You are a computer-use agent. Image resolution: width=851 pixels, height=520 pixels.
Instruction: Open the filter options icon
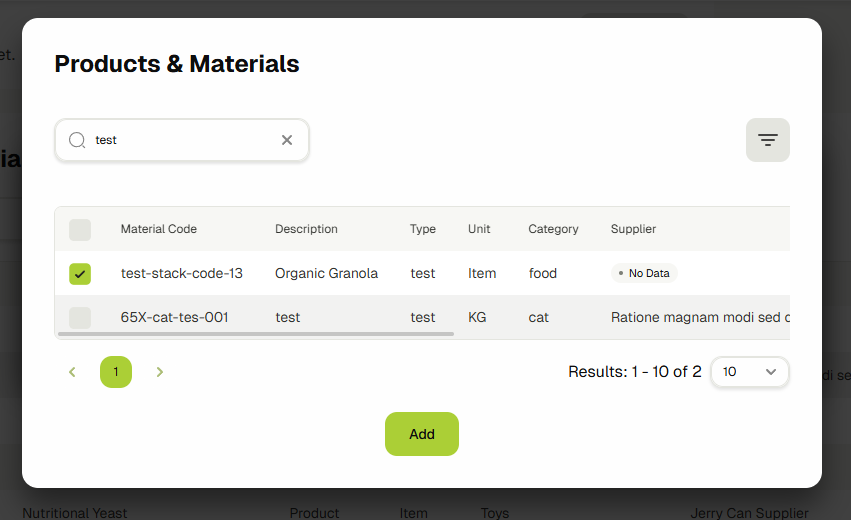(767, 140)
